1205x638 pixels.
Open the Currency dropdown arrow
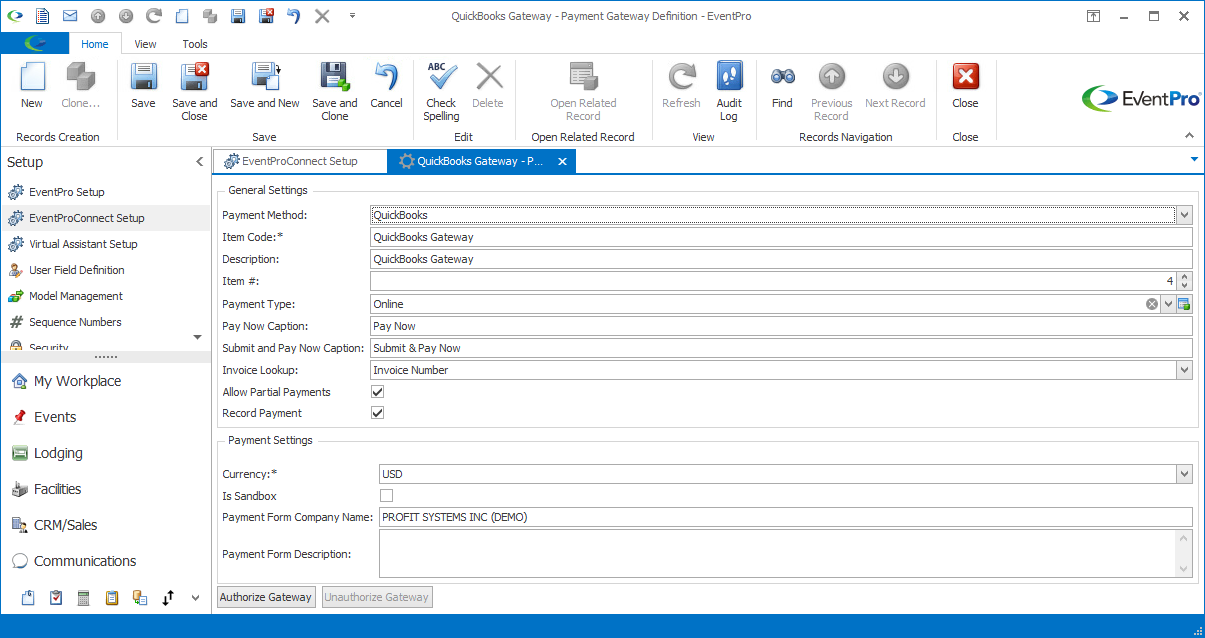[x=1185, y=474]
